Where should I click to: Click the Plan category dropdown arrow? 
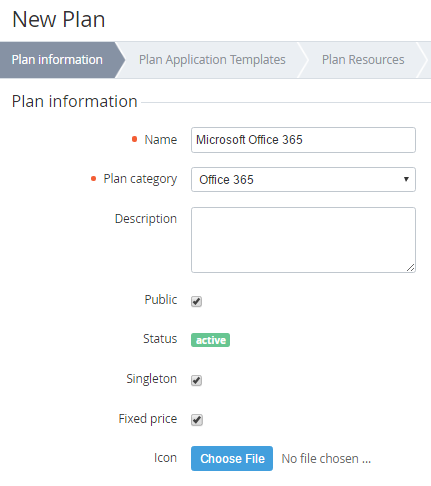[406, 179]
